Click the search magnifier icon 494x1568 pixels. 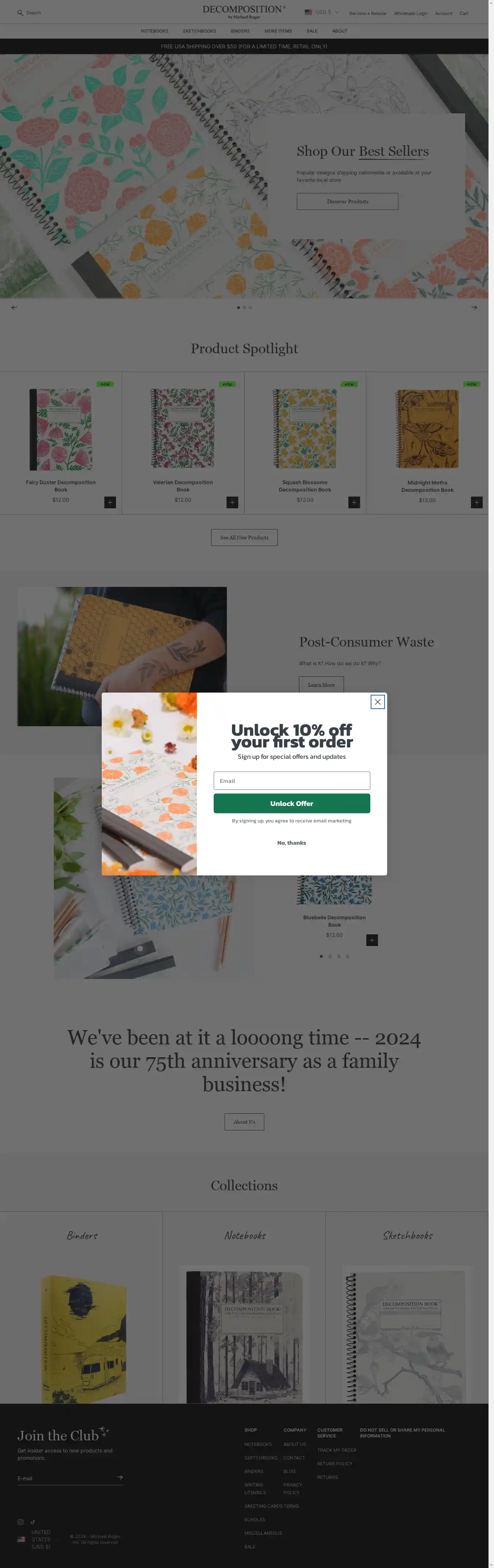point(20,13)
